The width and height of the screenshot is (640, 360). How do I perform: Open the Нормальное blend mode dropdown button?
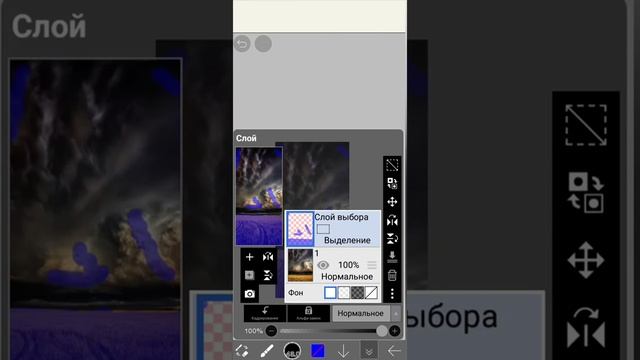[361, 313]
